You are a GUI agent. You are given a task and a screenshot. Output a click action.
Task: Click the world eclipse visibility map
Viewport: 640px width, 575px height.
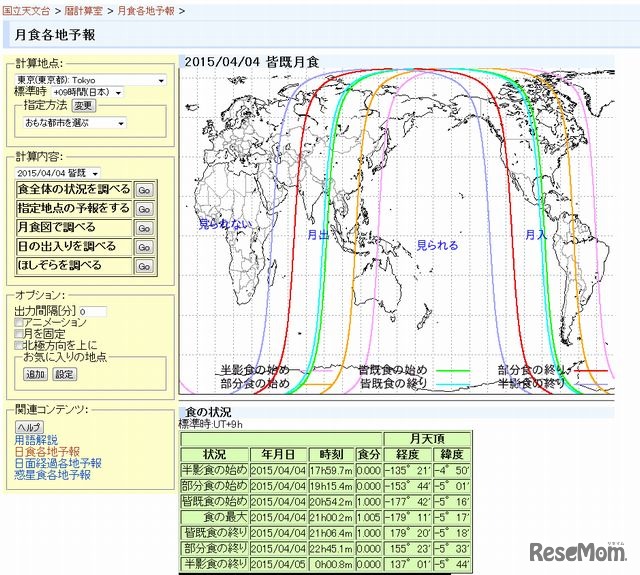[x=397, y=231]
